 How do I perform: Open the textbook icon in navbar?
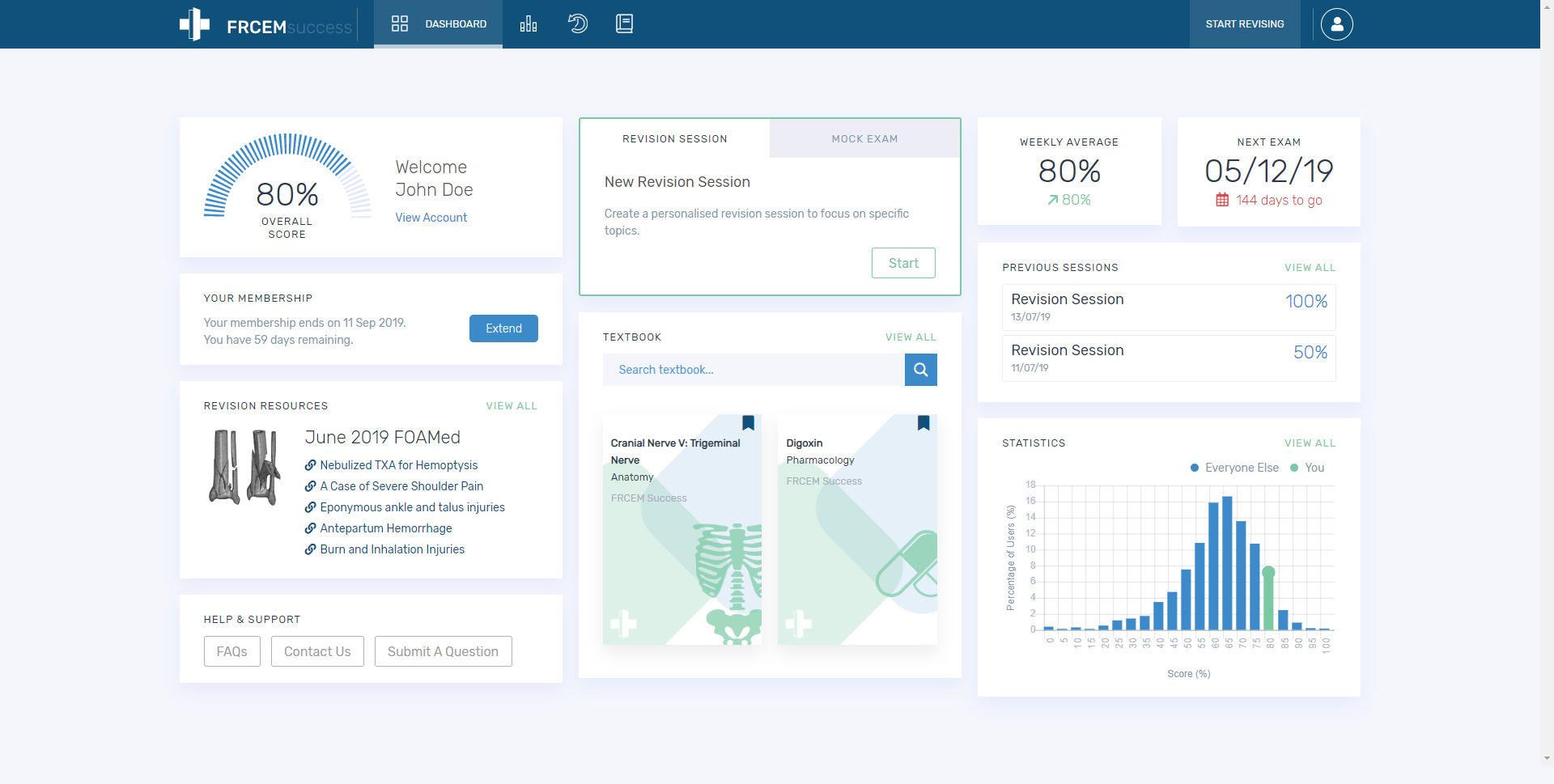pos(624,23)
